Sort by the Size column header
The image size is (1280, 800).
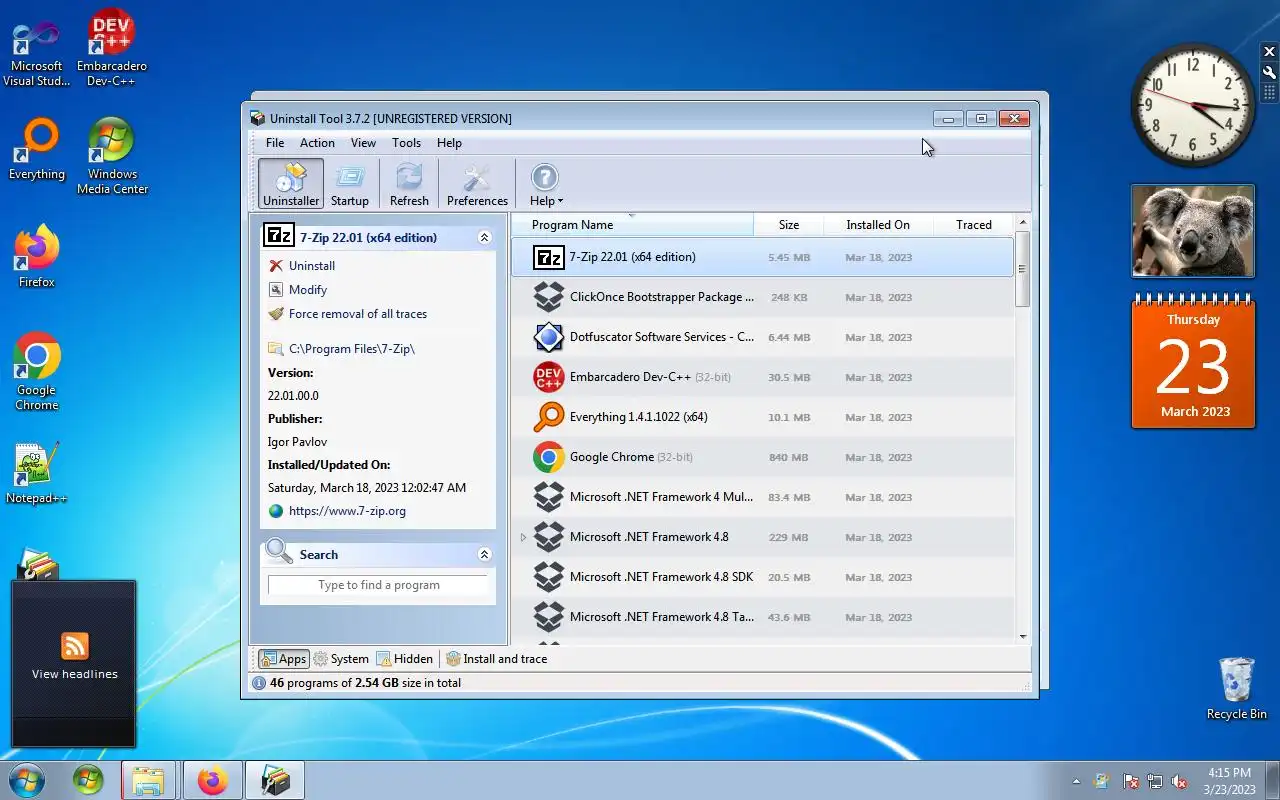[x=789, y=225]
